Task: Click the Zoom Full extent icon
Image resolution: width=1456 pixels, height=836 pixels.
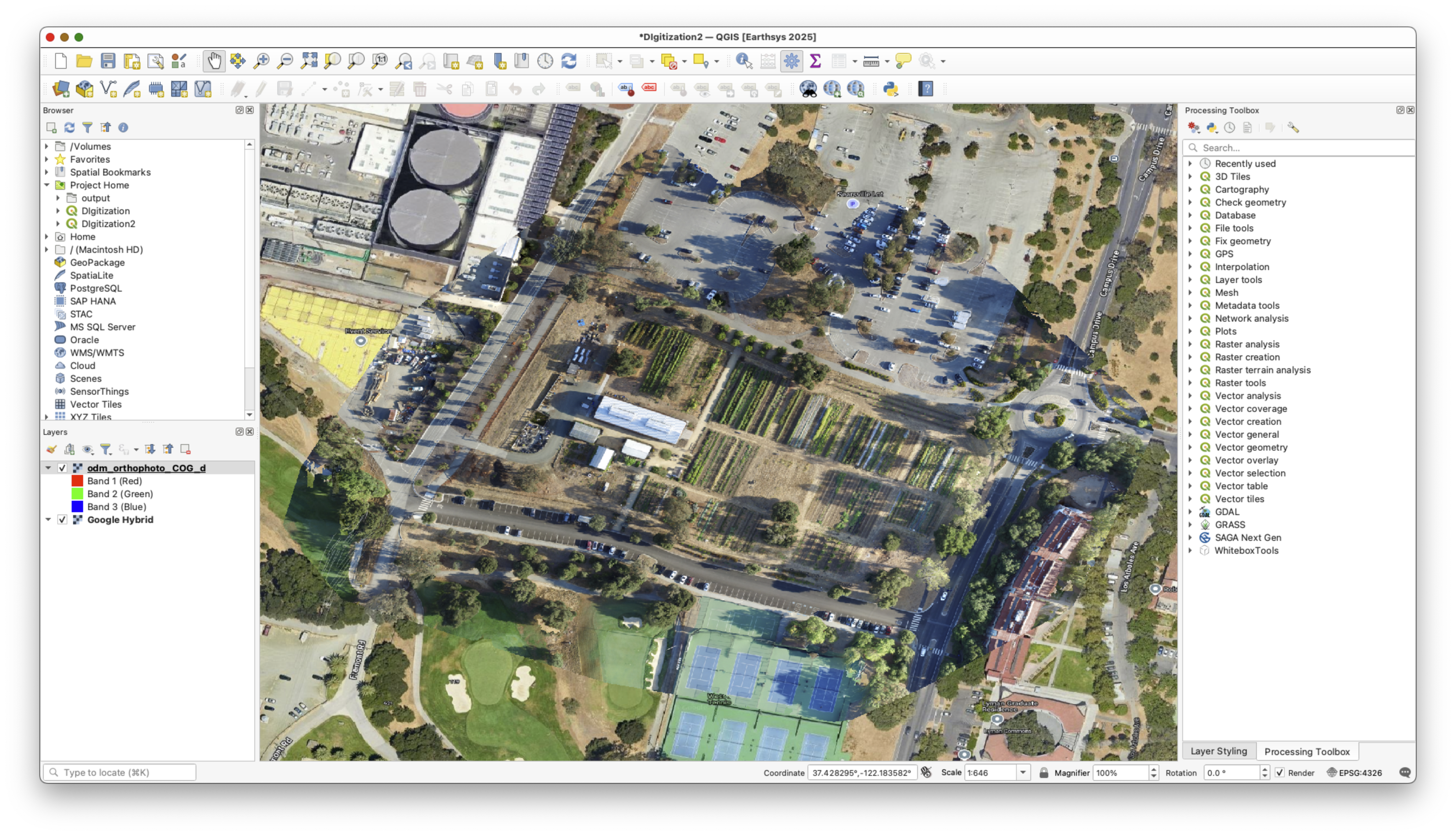Action: [x=309, y=61]
